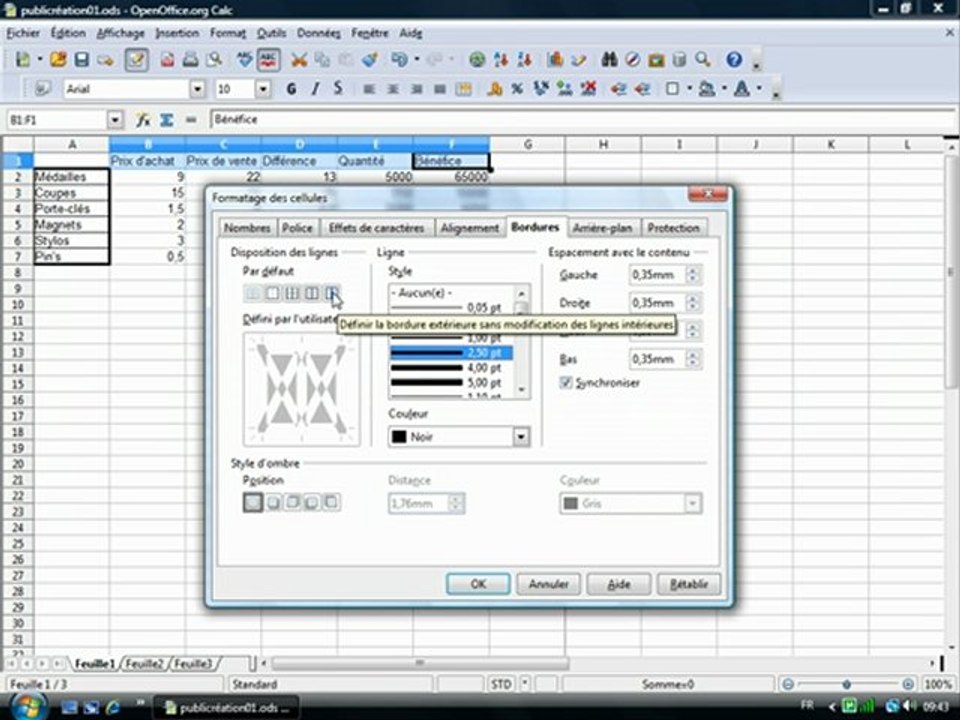Select the first default border preset
960x720 pixels.
(253, 293)
